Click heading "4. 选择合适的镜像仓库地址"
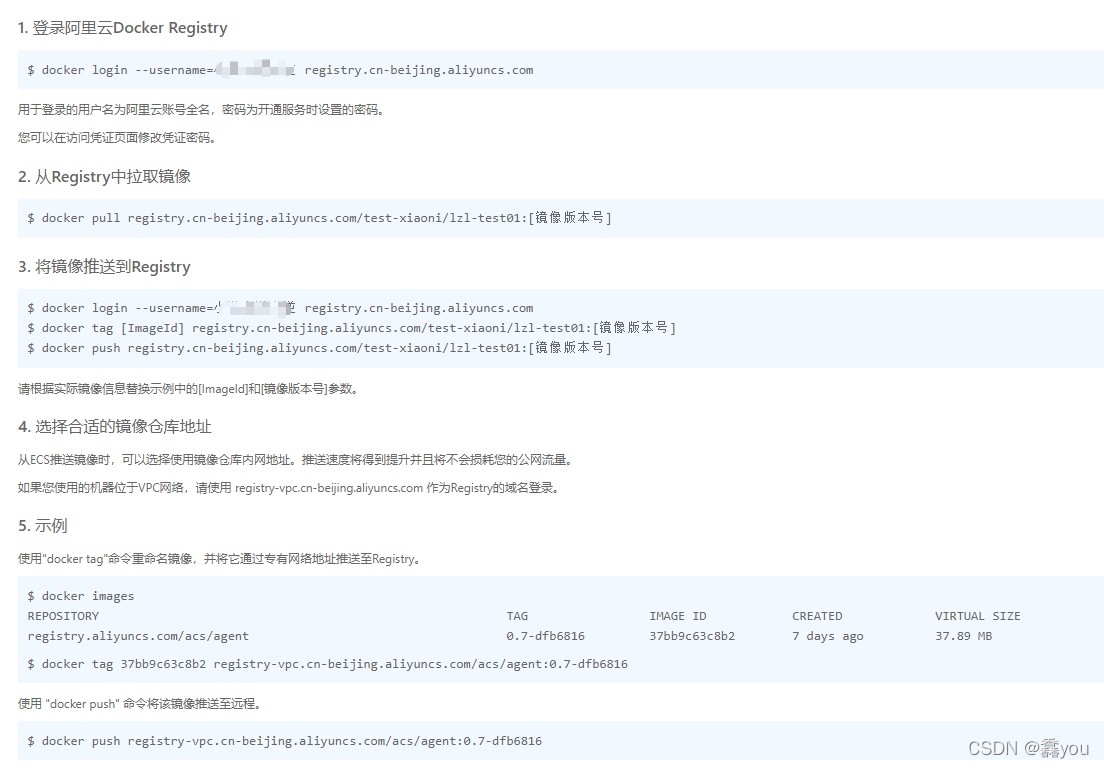Image resolution: width=1104 pixels, height=768 pixels. [x=115, y=427]
